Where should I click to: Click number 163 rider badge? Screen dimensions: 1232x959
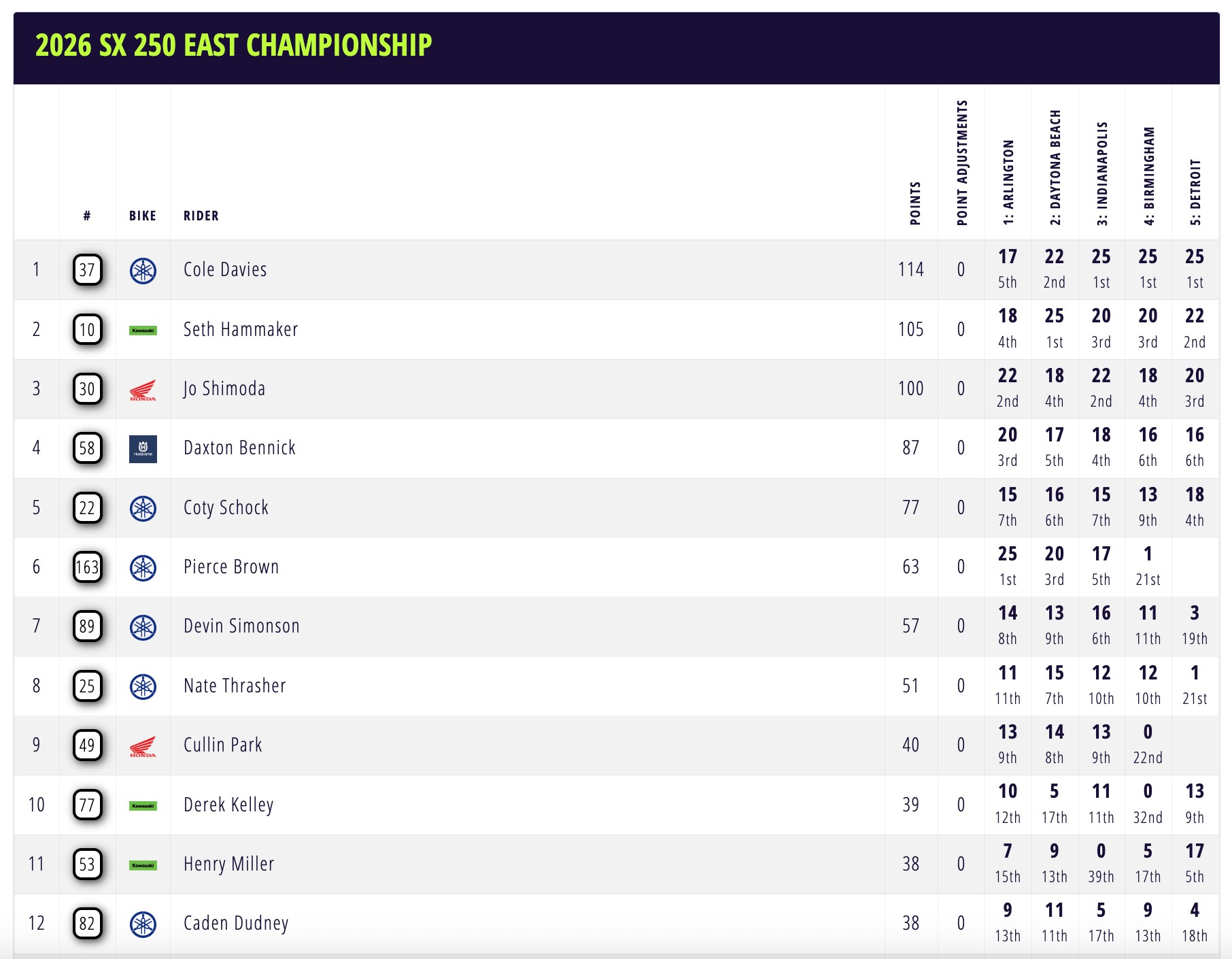(x=87, y=567)
